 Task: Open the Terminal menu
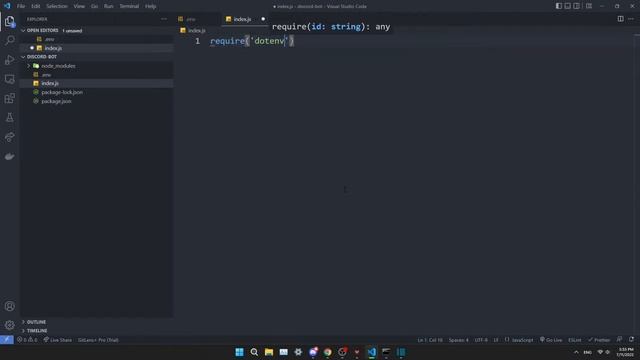pos(129,6)
